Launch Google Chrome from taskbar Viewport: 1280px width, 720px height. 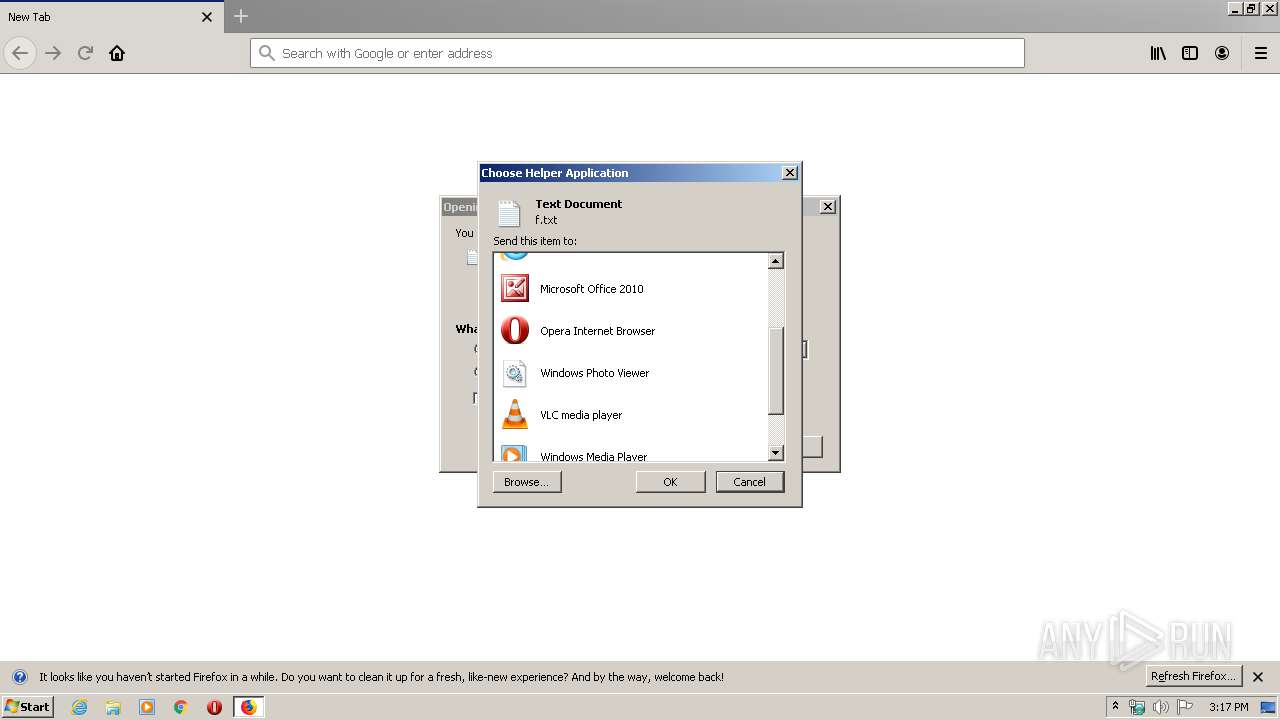click(181, 707)
